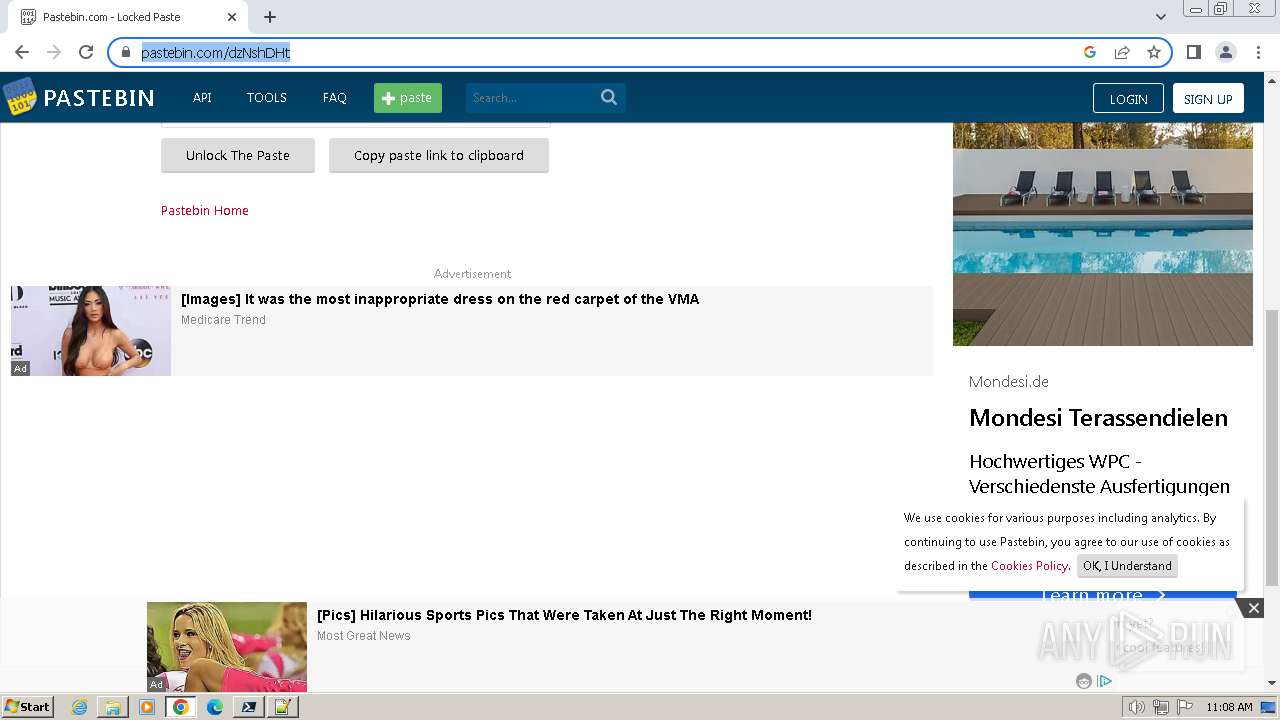The height and width of the screenshot is (720, 1280).
Task: Click the Medicare Trend ad source
Action: [223, 320]
